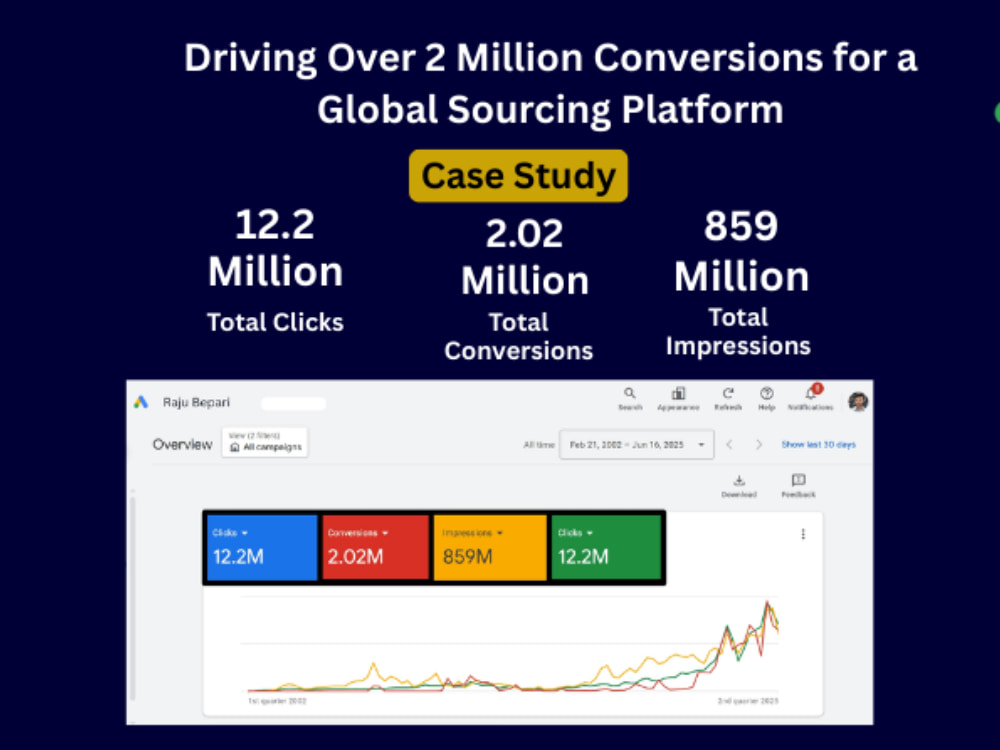
Task: Go to next date range arrow
Action: (758, 445)
